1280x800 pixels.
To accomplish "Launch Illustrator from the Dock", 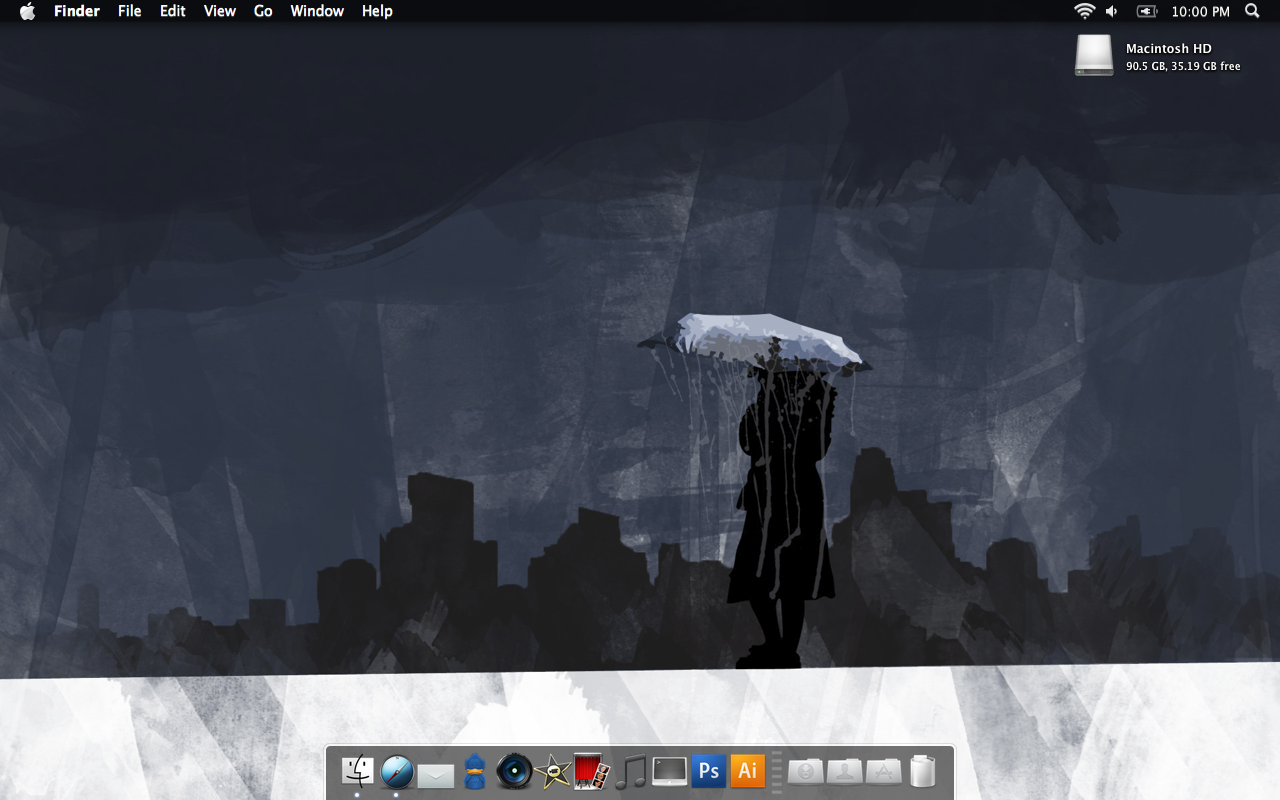I will coord(748,771).
